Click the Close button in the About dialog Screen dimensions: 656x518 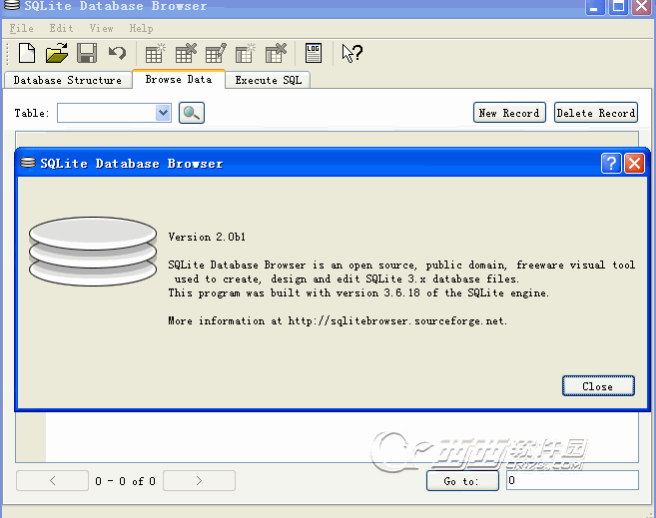598,386
